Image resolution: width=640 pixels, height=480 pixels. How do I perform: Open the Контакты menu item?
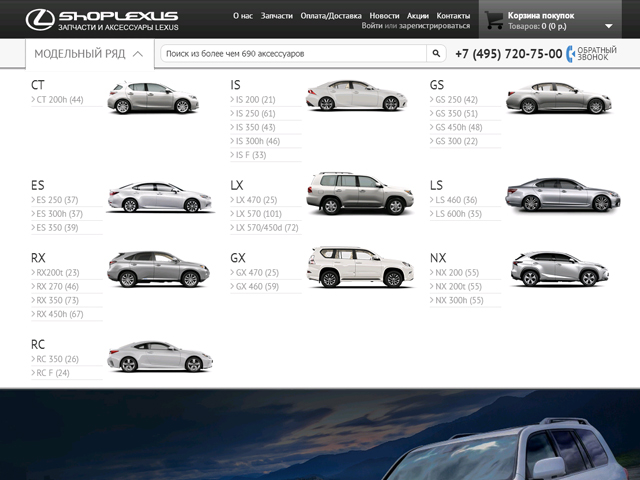453,16
